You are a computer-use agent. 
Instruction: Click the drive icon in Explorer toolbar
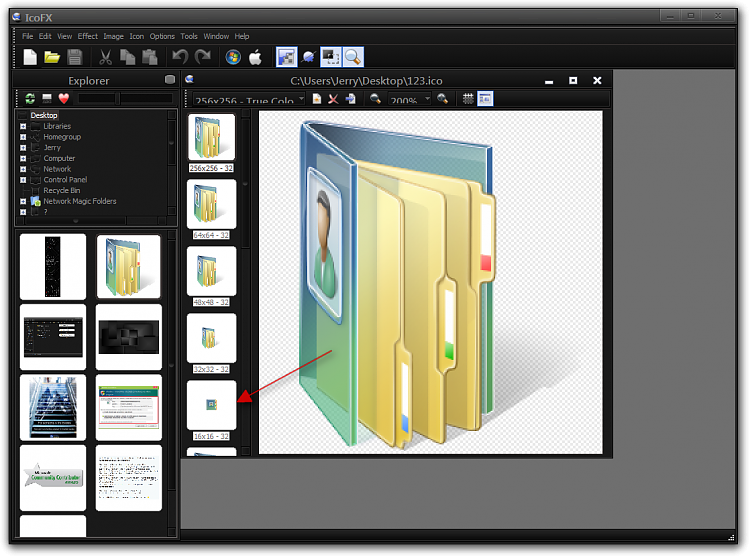click(47, 98)
